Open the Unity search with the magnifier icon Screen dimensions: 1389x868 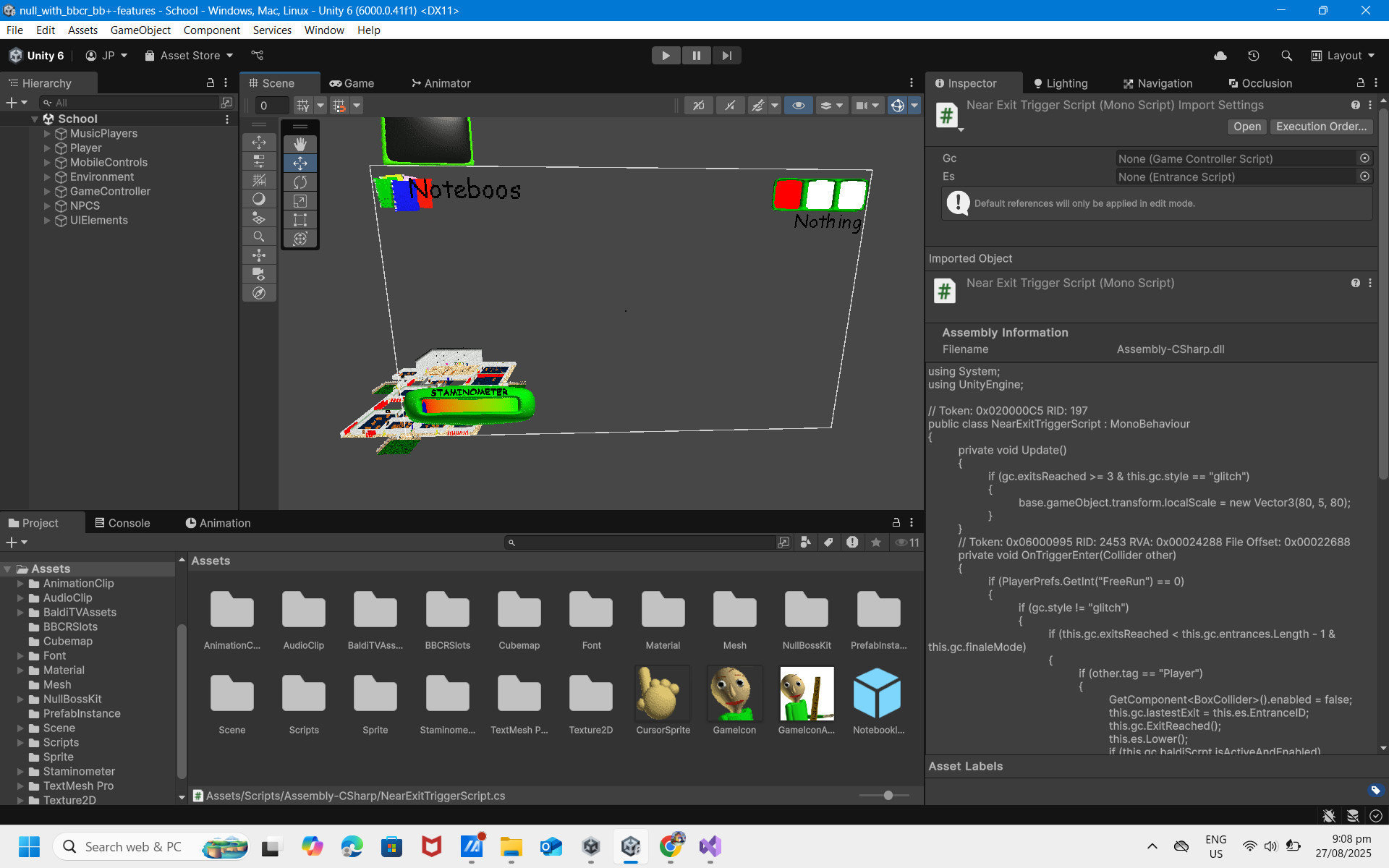pos(1287,55)
